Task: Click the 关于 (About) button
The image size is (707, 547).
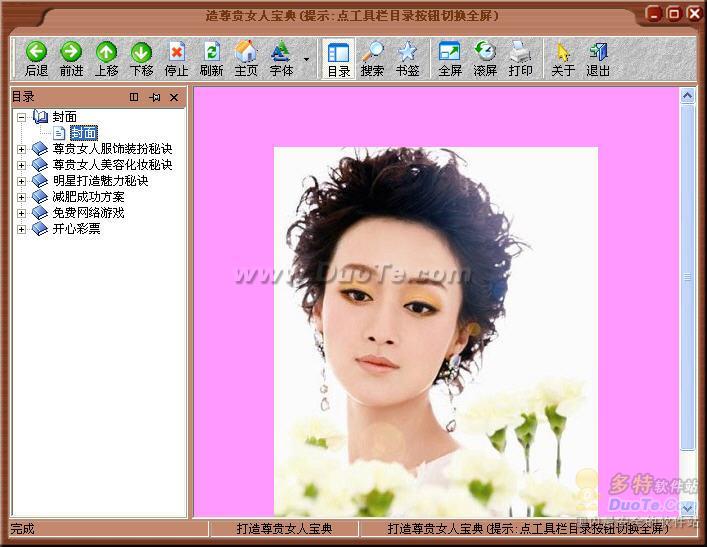Action: [563, 59]
